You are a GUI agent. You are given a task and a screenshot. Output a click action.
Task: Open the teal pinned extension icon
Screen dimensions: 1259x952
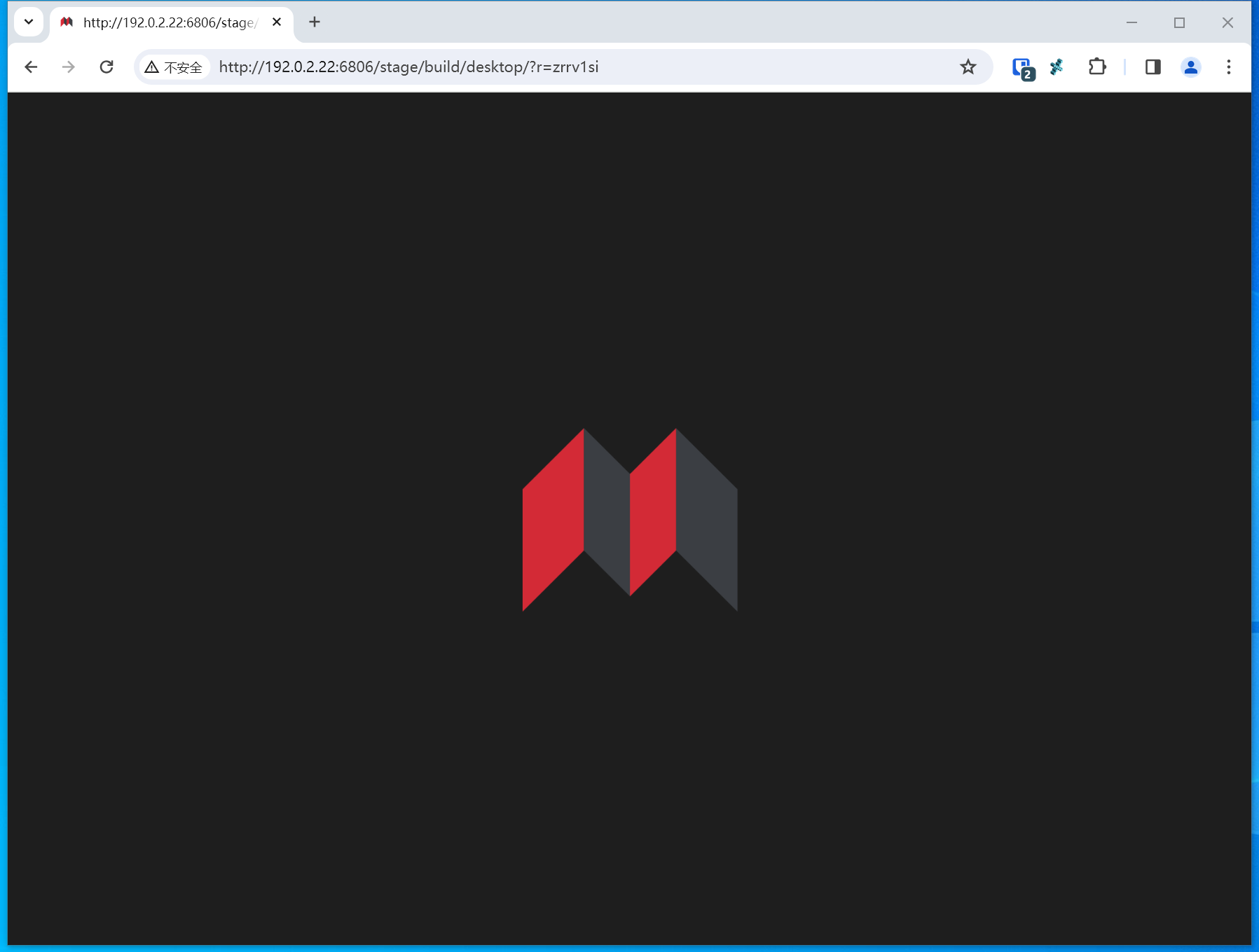pos(1057,67)
